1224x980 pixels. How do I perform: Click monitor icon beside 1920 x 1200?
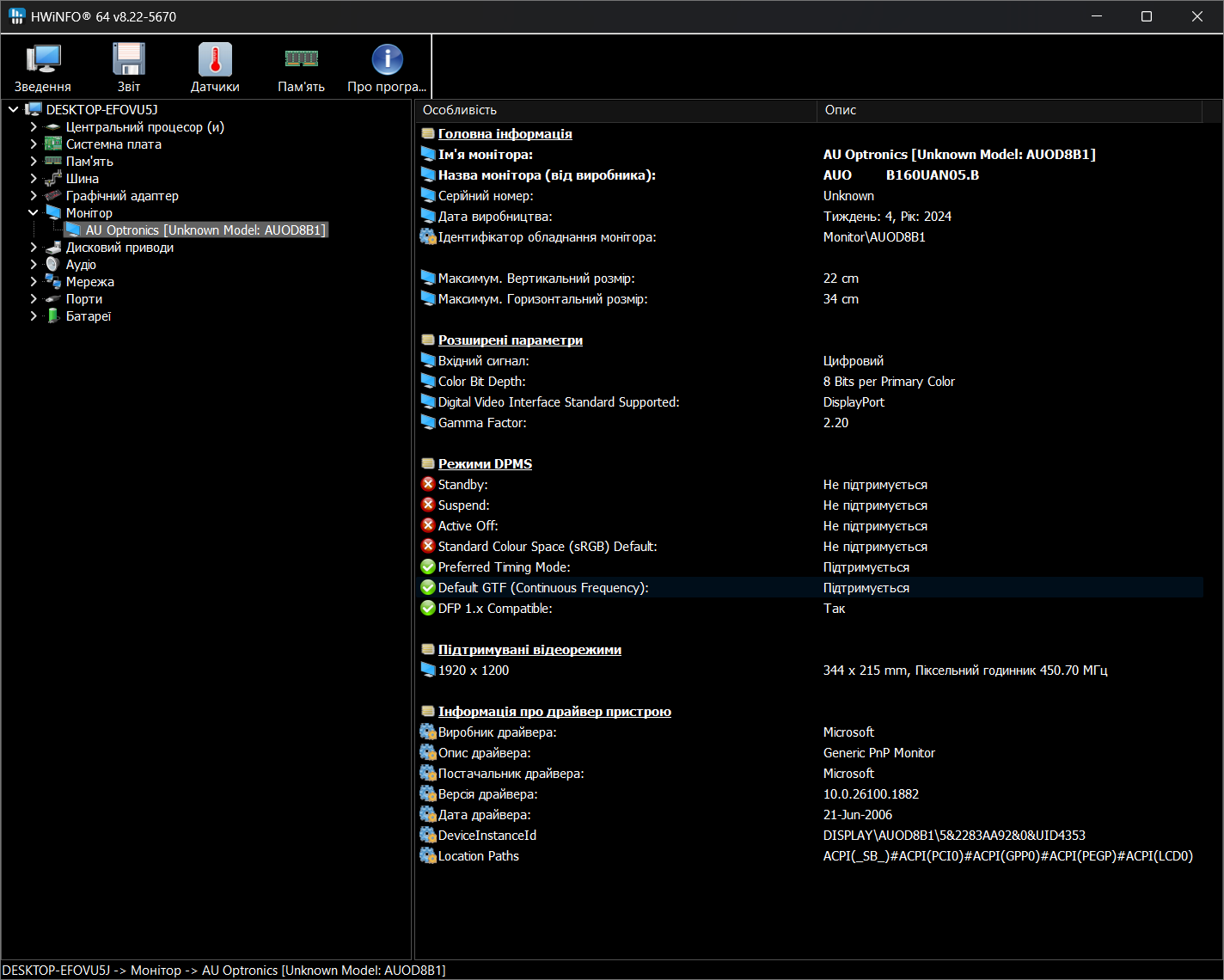point(428,670)
